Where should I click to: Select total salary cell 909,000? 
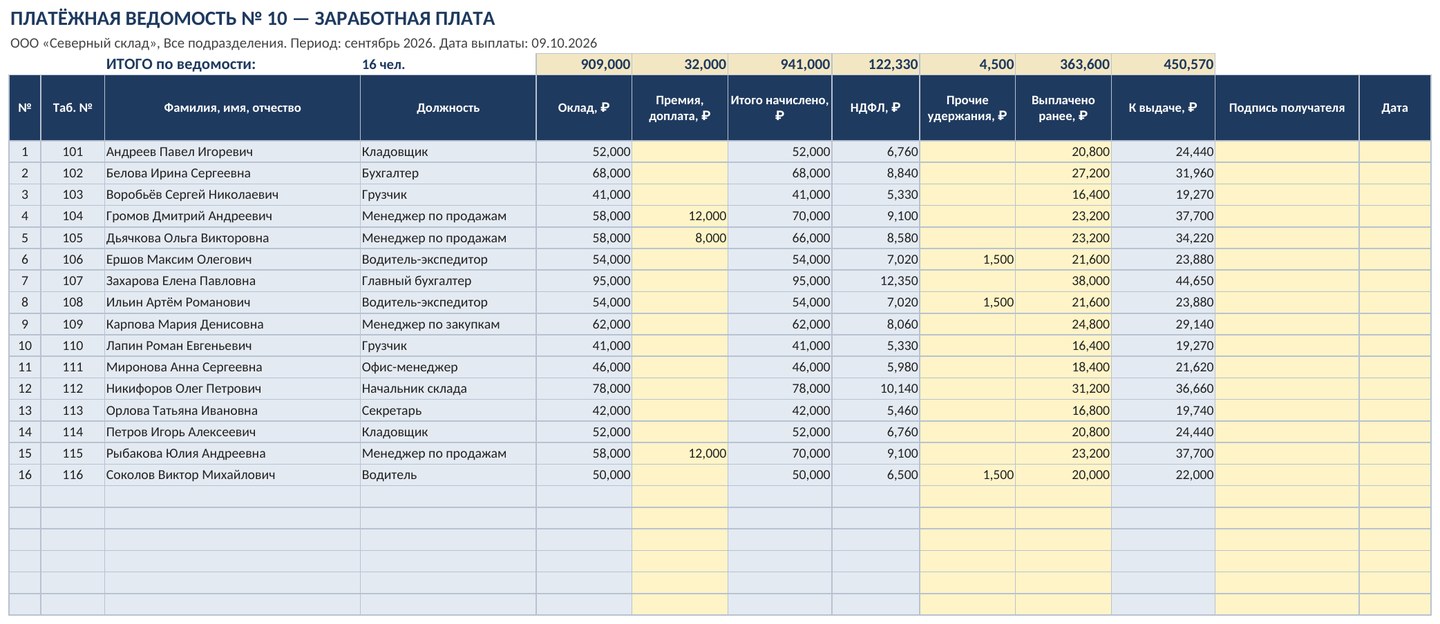pyautogui.click(x=584, y=64)
